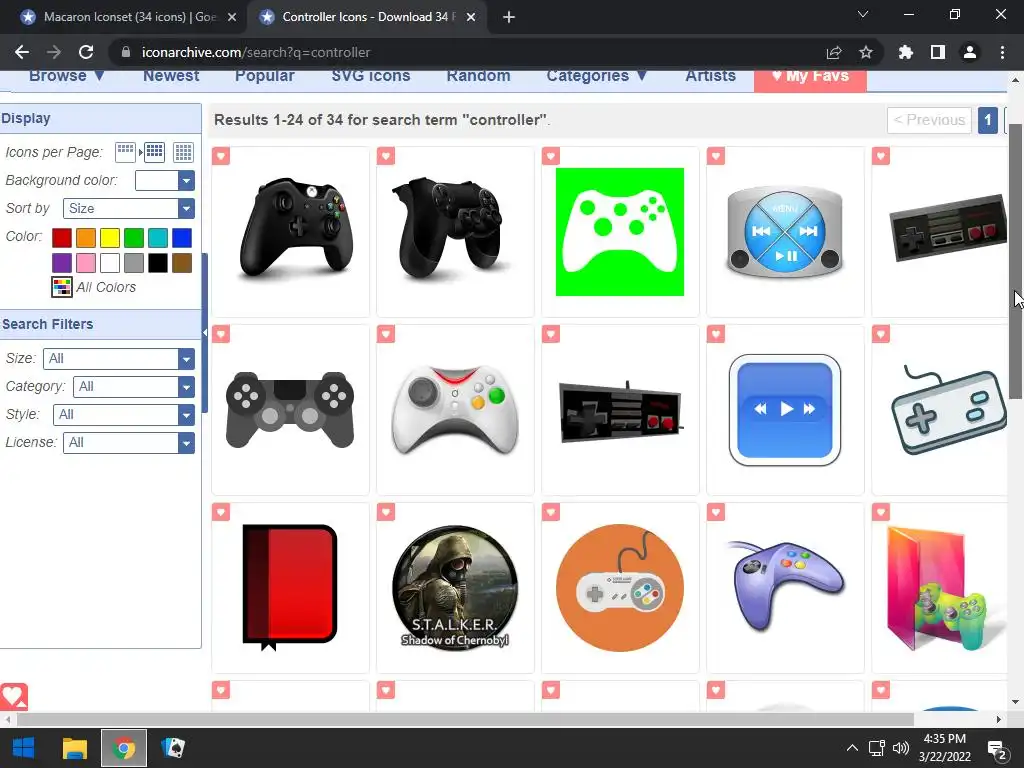Go to the Newest page
The height and width of the screenshot is (768, 1024).
tap(171, 76)
